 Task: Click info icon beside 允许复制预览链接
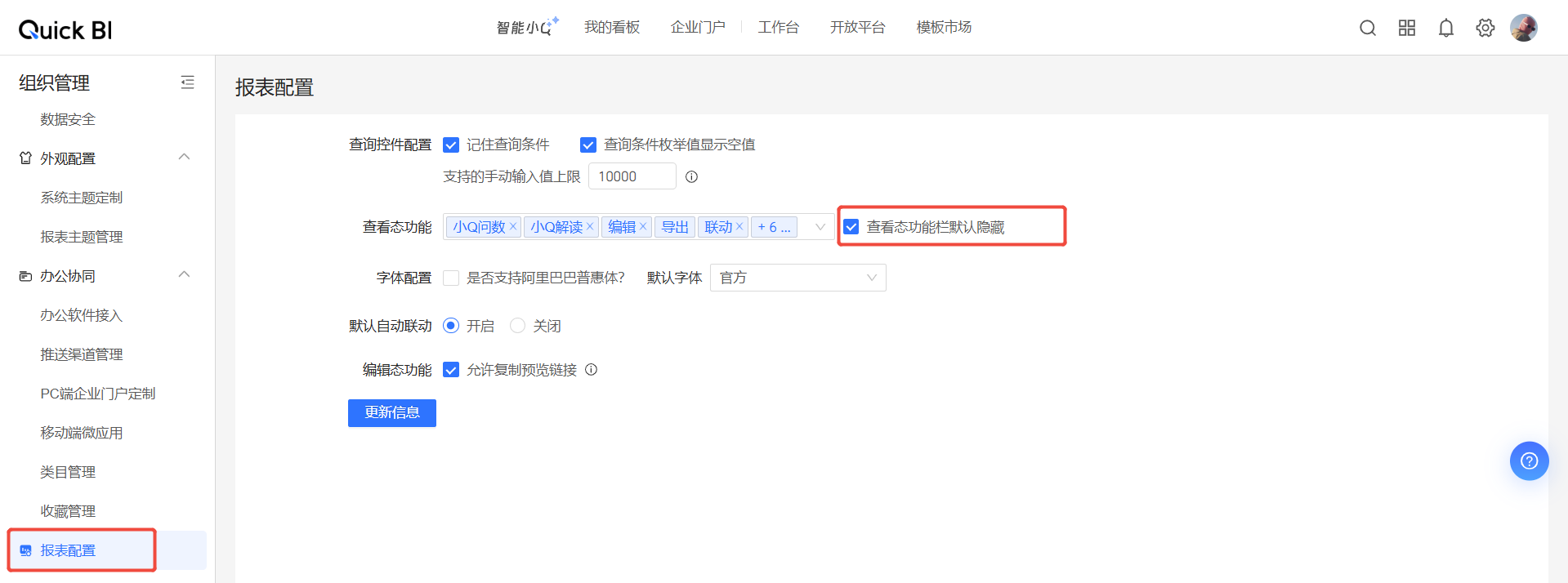(592, 370)
